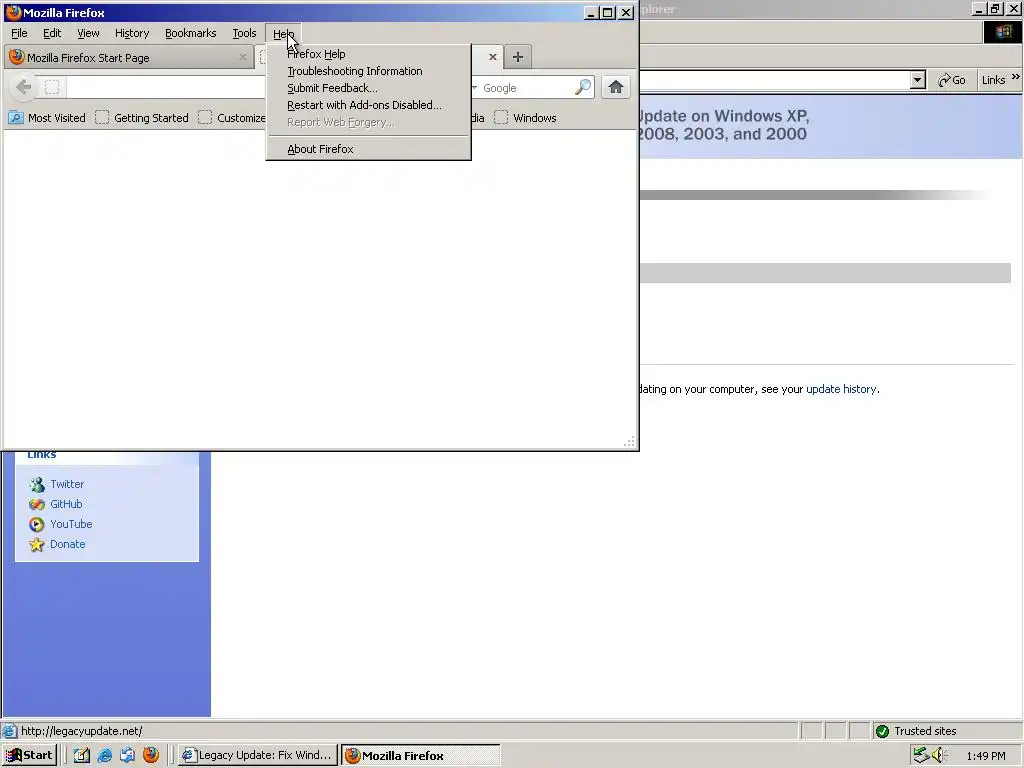Screen dimensions: 1024x768
Task: Click the Firefox back arrow button
Action: (x=24, y=87)
